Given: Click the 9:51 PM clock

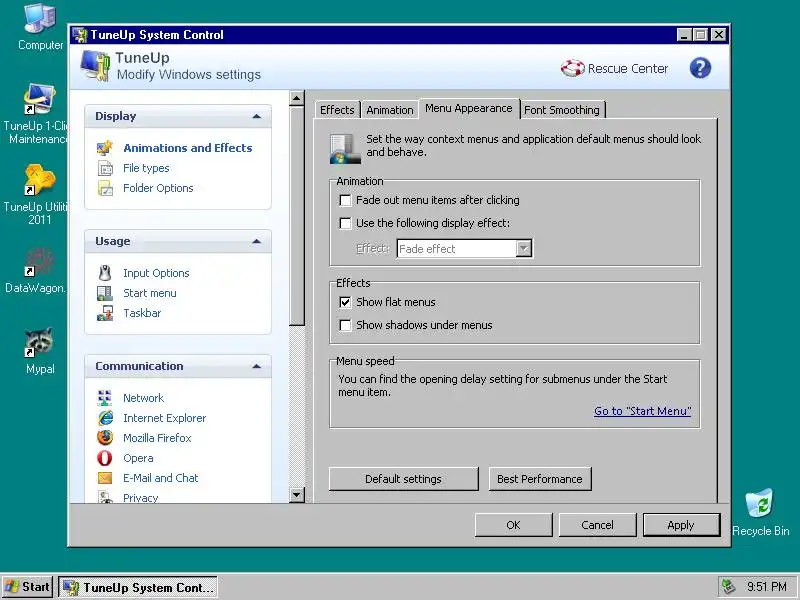Looking at the screenshot, I should point(767,587).
